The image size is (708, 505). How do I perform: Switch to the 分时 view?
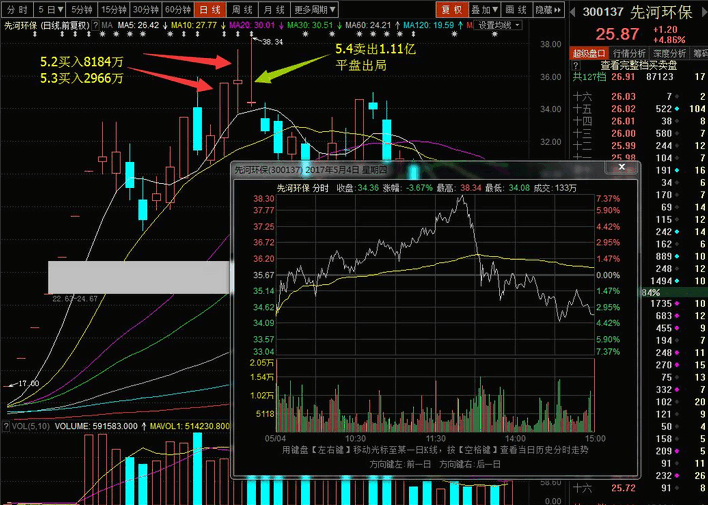coord(17,9)
